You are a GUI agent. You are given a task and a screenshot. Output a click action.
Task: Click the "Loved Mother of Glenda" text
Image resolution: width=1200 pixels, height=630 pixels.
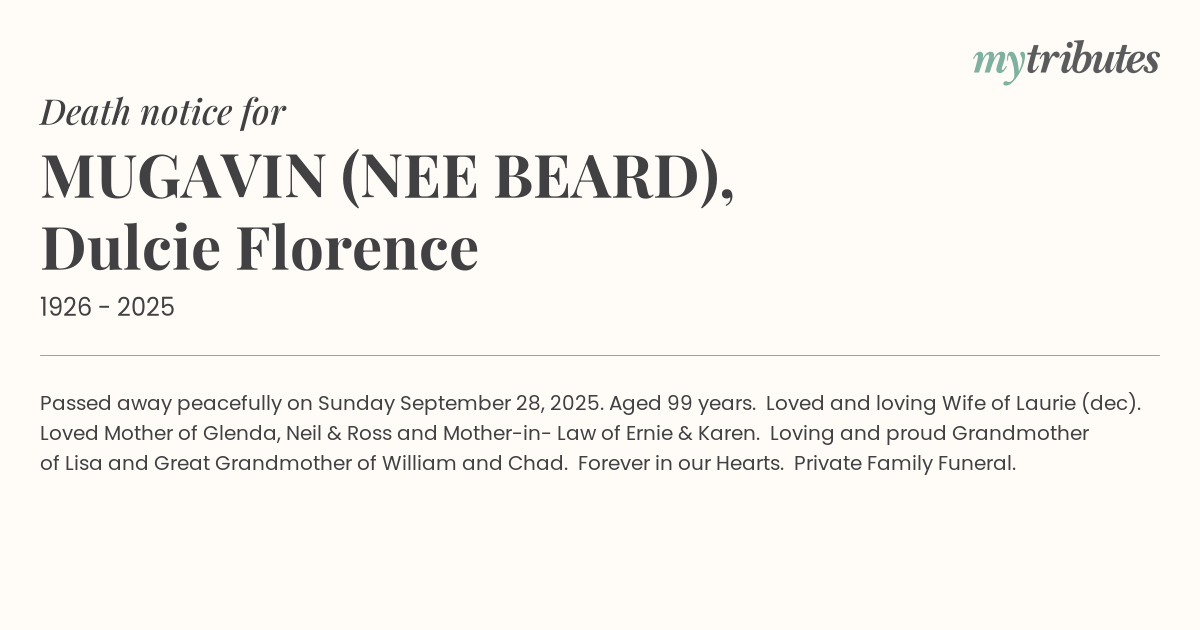click(160, 434)
